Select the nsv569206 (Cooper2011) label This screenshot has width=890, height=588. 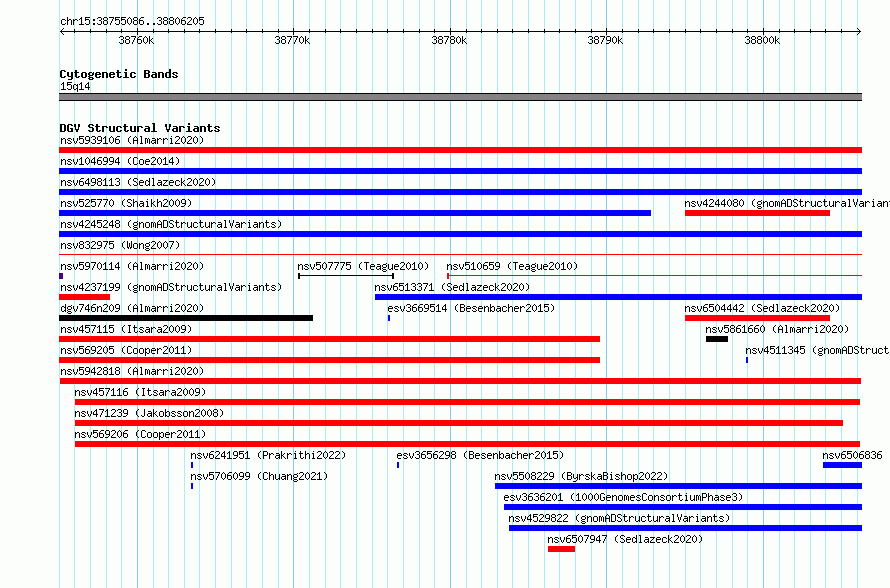140,434
